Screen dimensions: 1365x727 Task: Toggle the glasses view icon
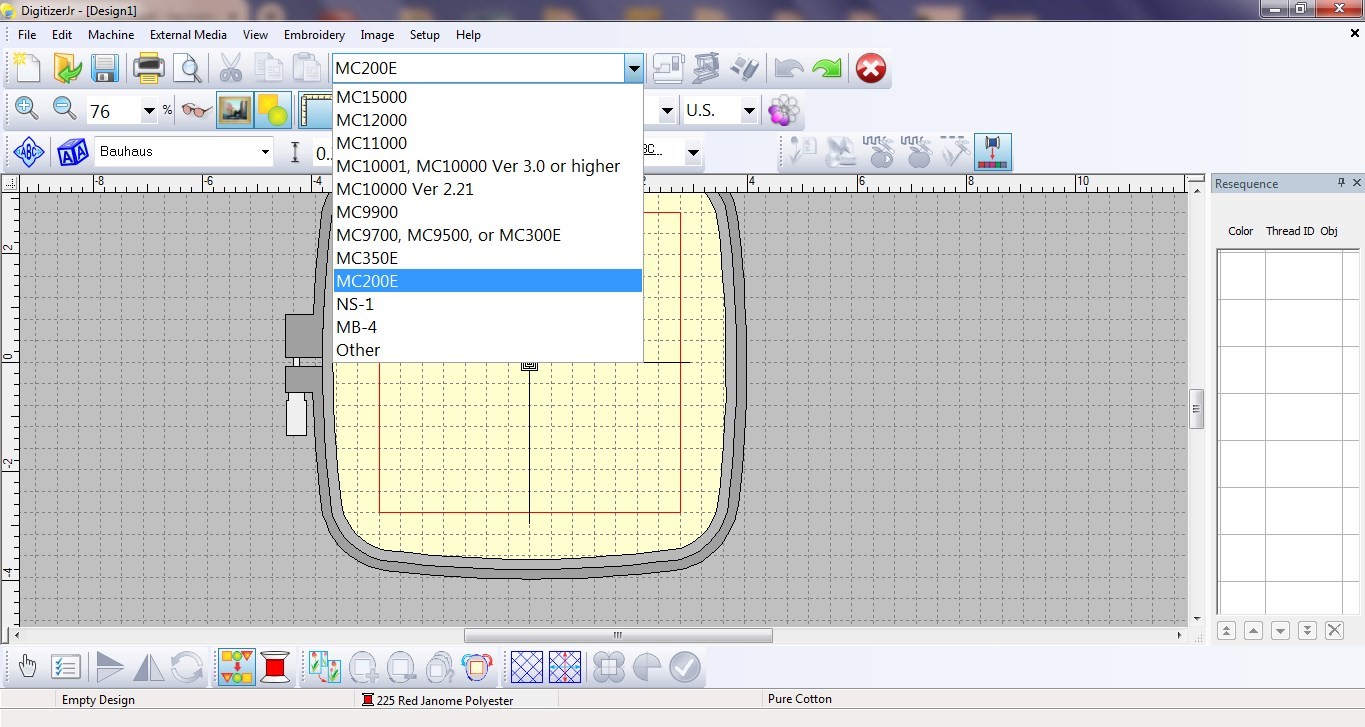pos(197,110)
